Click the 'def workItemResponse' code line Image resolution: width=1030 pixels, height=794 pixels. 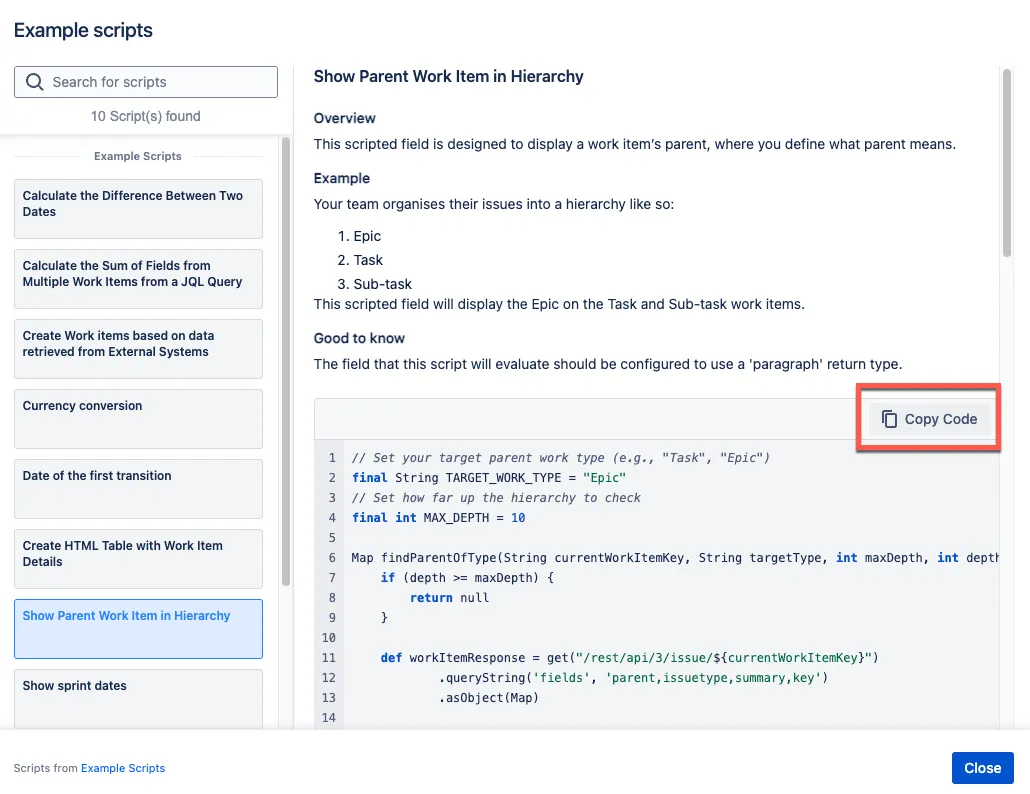click(x=629, y=657)
